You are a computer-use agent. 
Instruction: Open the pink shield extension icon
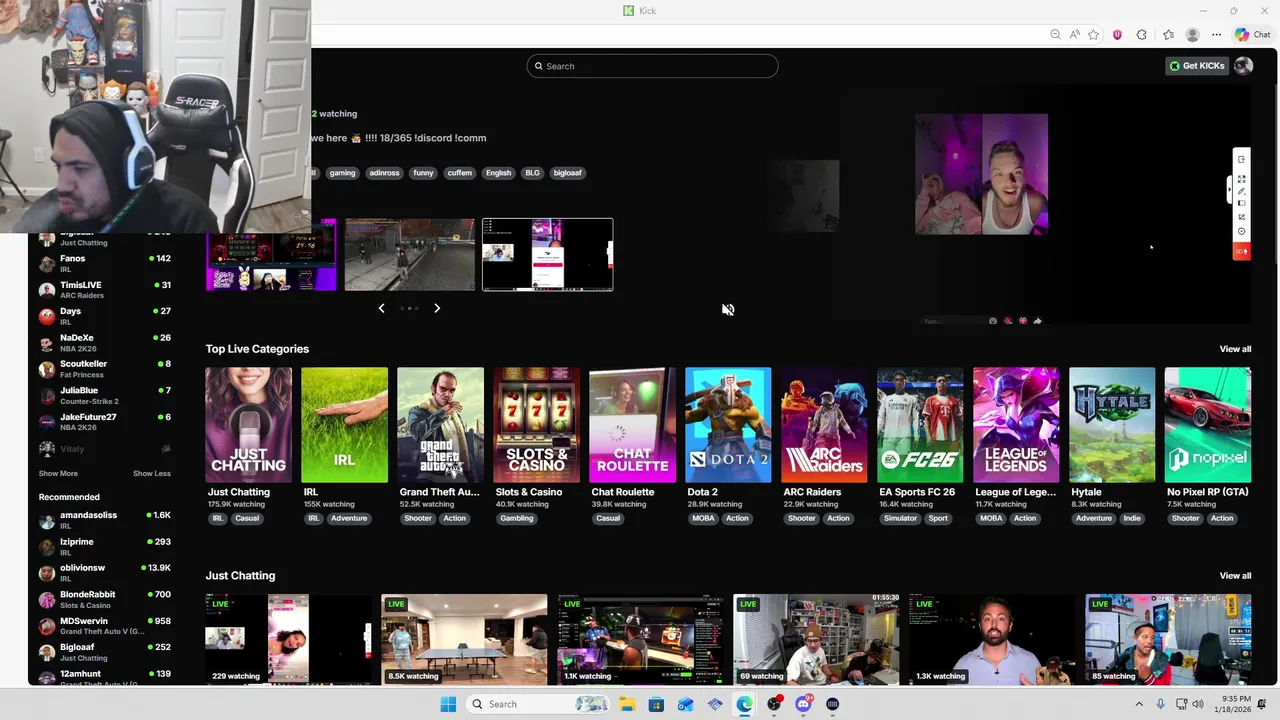(1117, 35)
